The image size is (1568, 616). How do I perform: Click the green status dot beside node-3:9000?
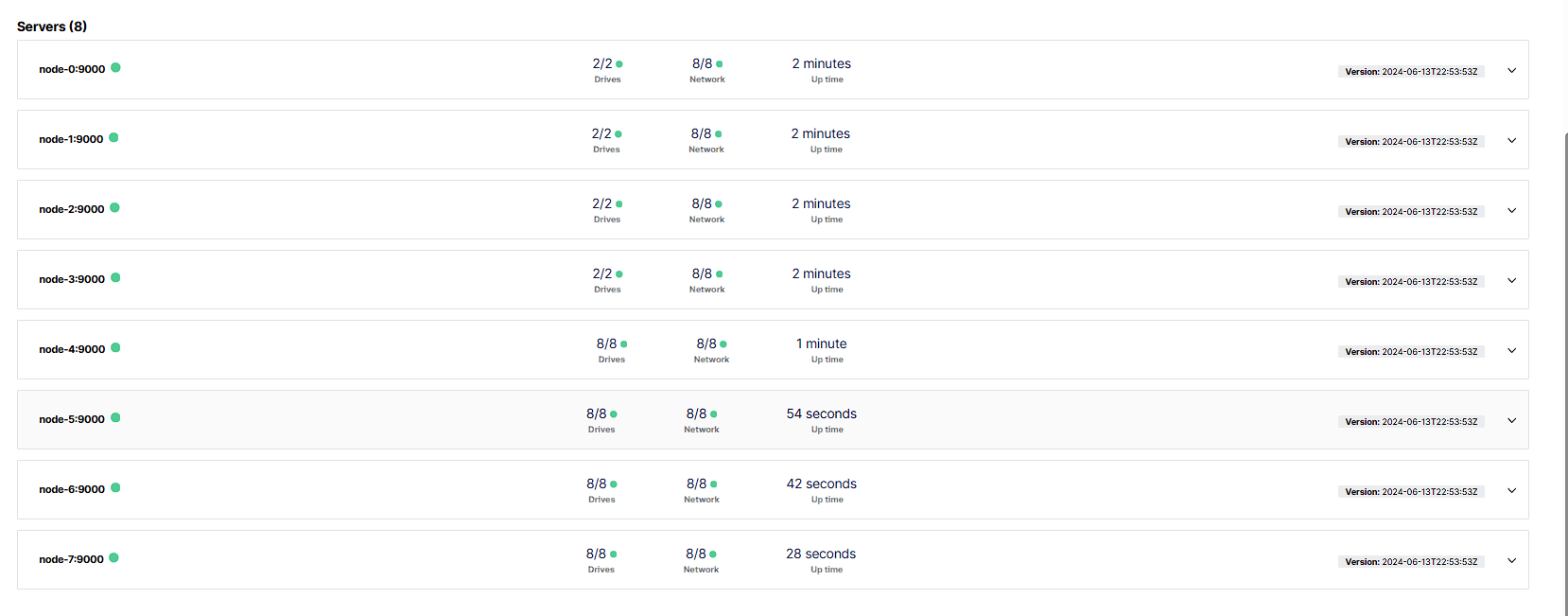click(115, 277)
